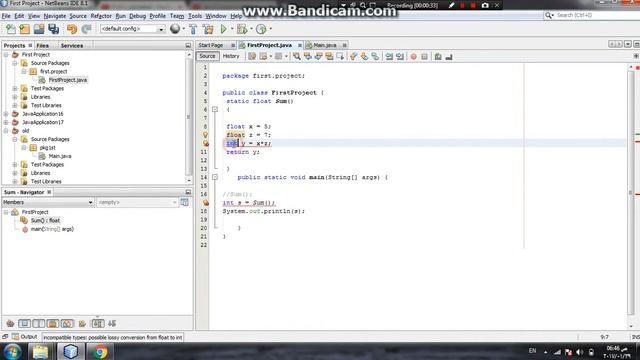Open the Tools menu

click(195, 16)
